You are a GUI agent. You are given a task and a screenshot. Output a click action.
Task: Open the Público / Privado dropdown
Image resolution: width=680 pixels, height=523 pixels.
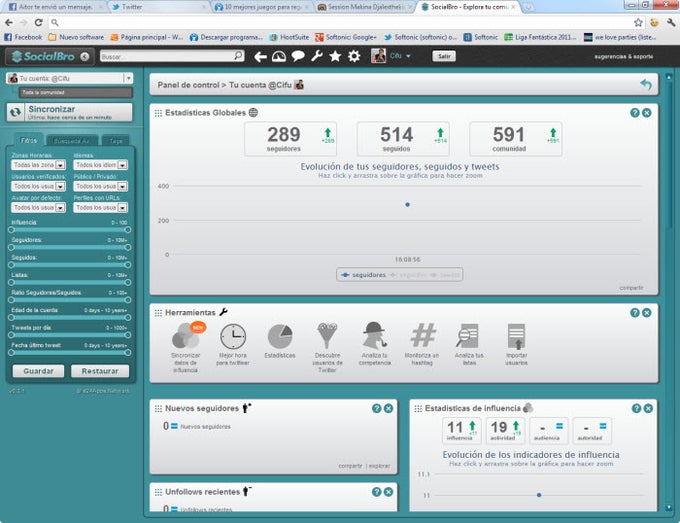[101, 186]
